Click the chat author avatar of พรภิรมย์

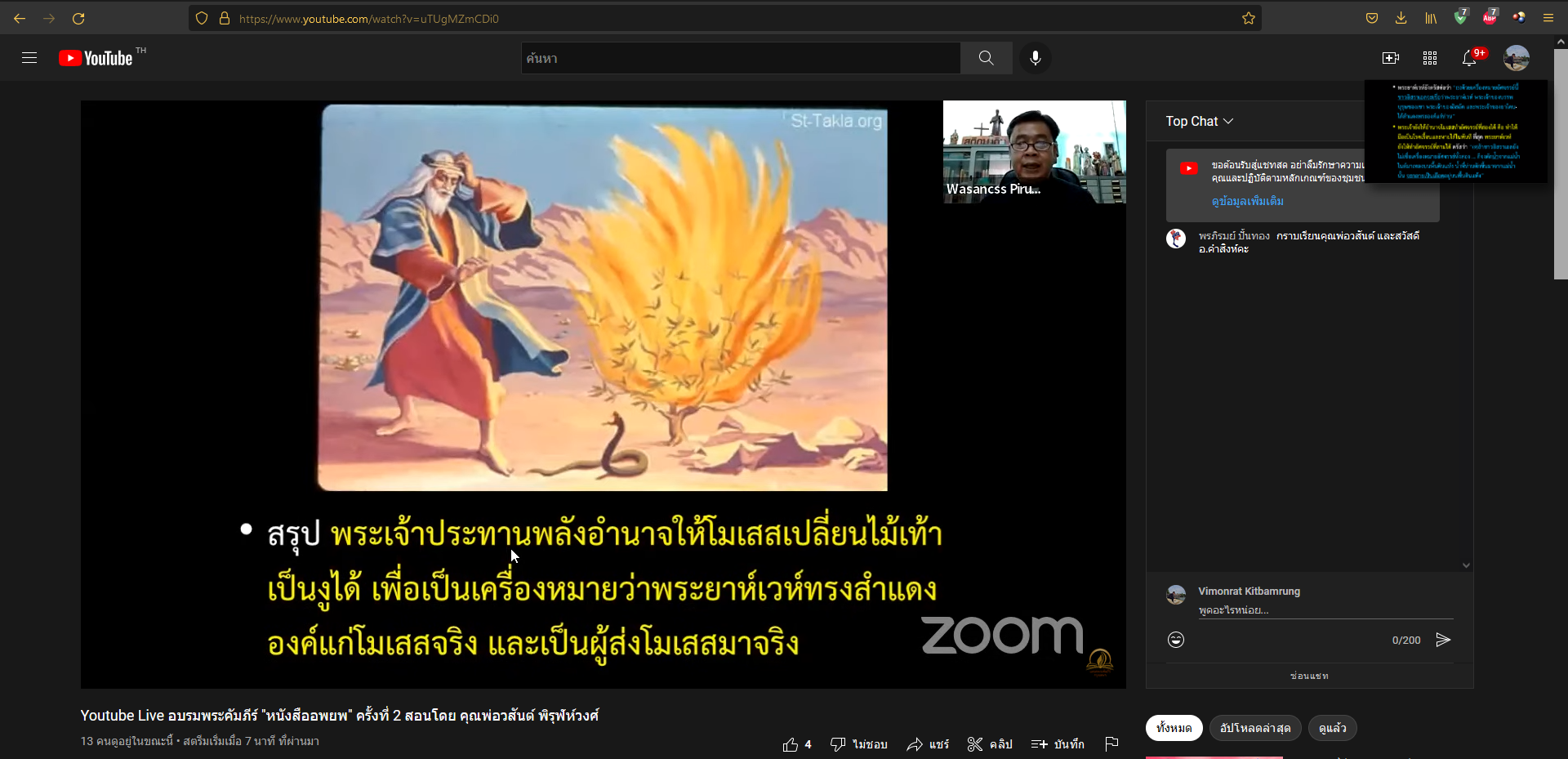(1176, 239)
